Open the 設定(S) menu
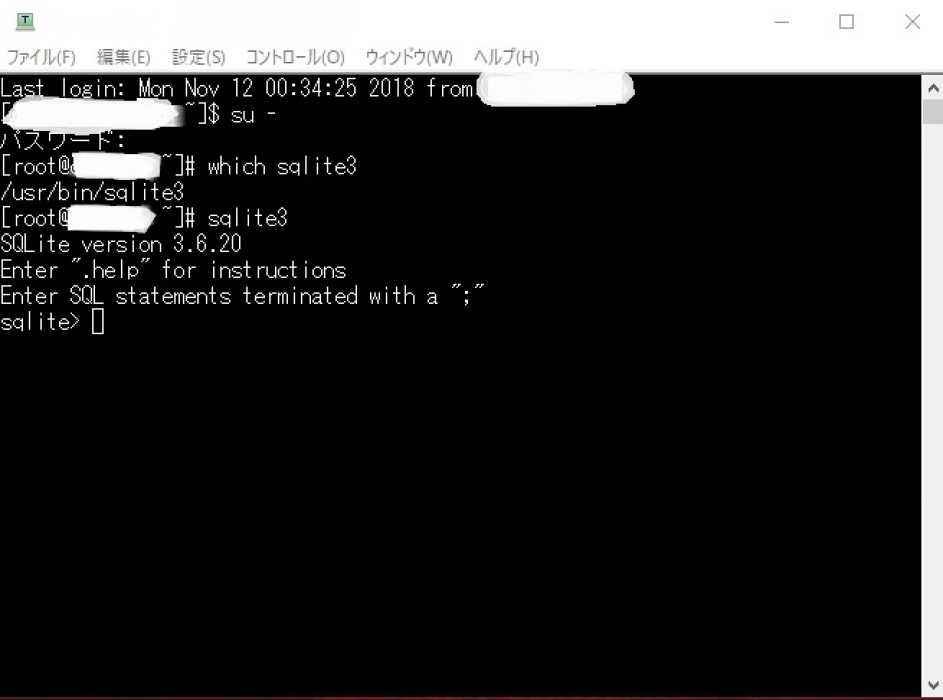Screen dimensions: 943x700 click(198, 57)
